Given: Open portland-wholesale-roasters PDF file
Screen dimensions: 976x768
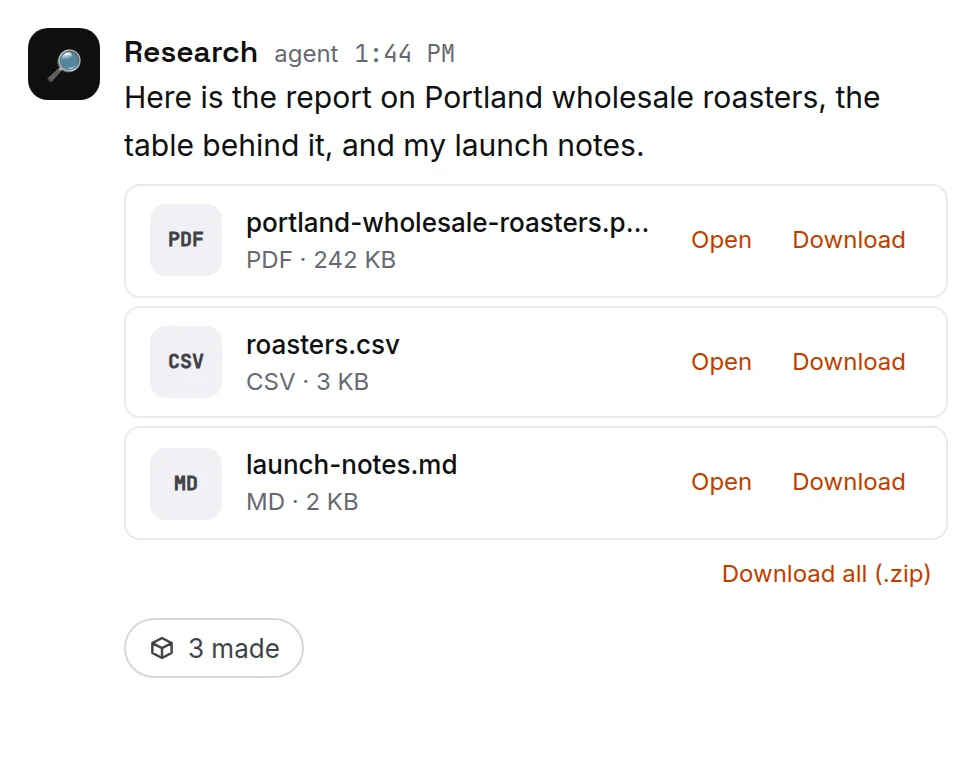Looking at the screenshot, I should (x=721, y=240).
